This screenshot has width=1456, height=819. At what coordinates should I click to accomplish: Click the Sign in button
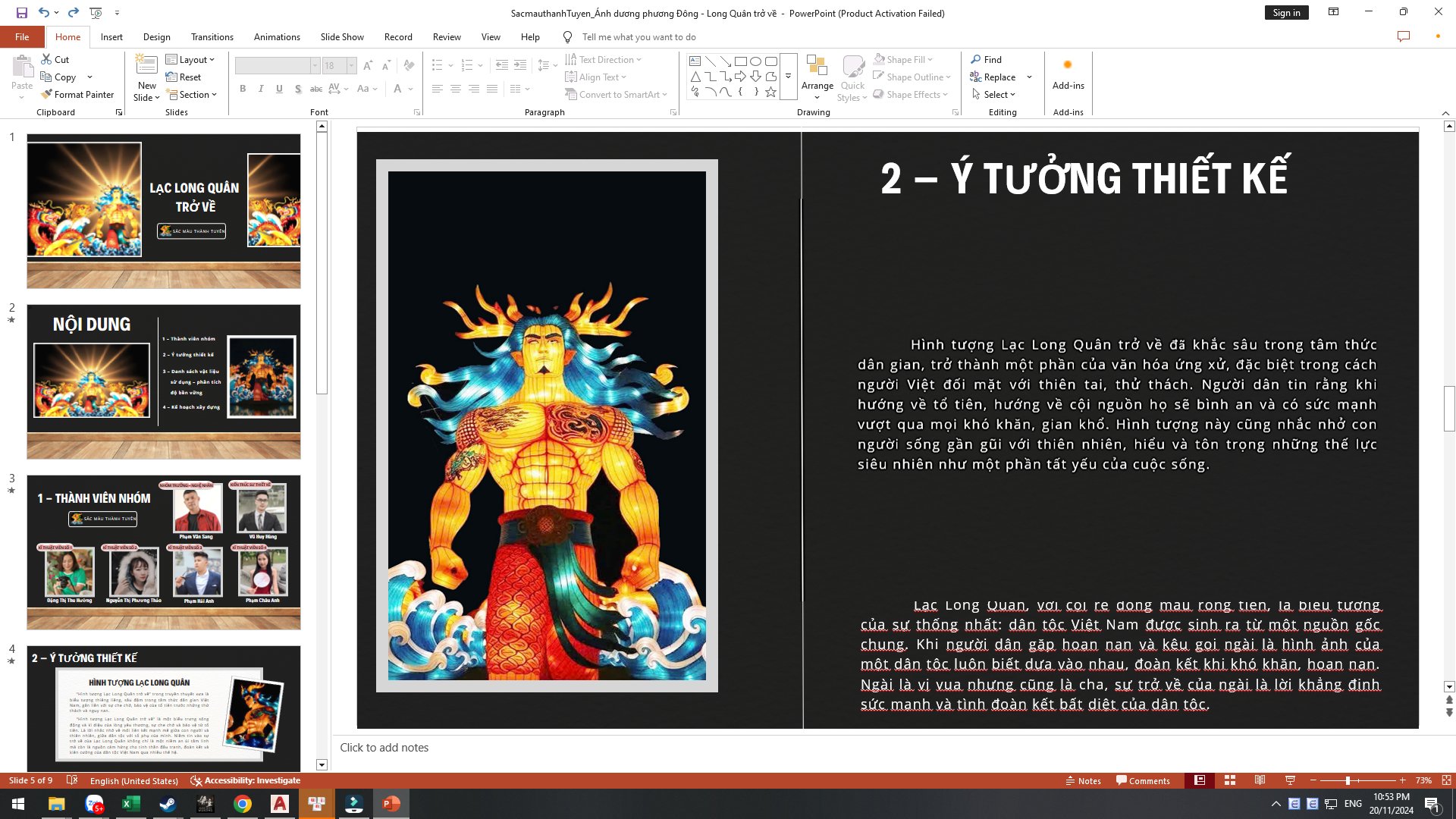click(x=1286, y=13)
